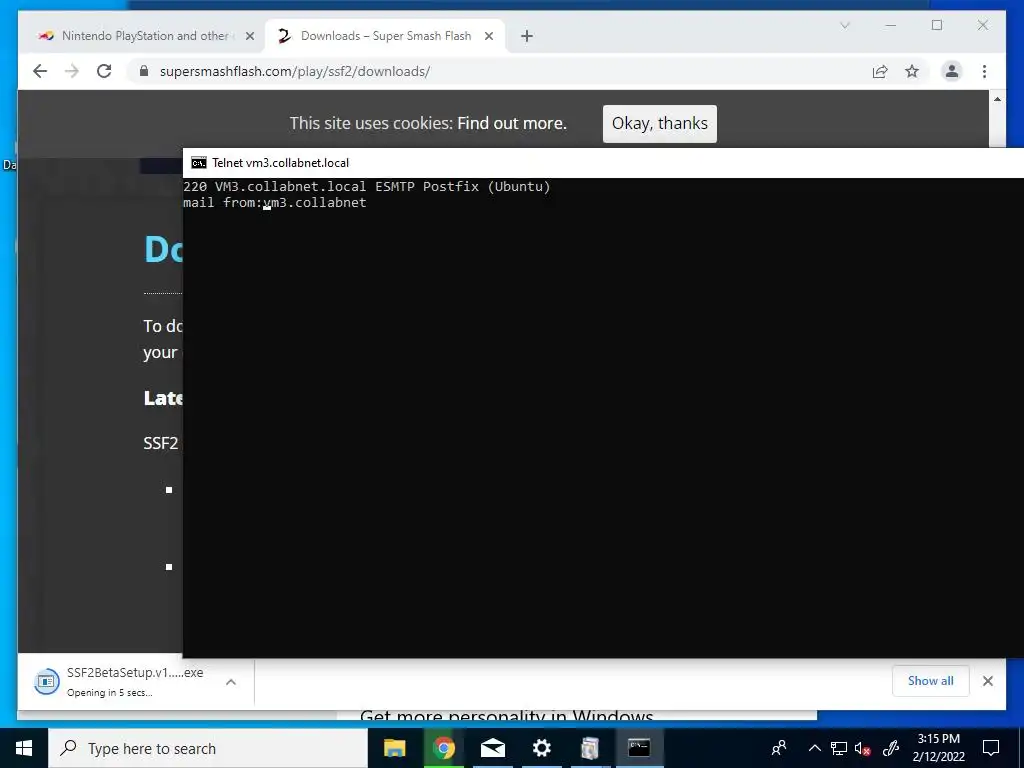Click the Telnet vm3.collabnet.local window title

(280, 163)
